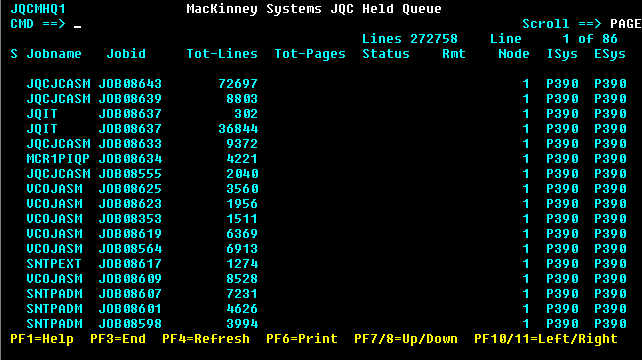The image size is (642, 360).
Task: Click the JQCMHQ1 panel identifier
Action: (38, 9)
